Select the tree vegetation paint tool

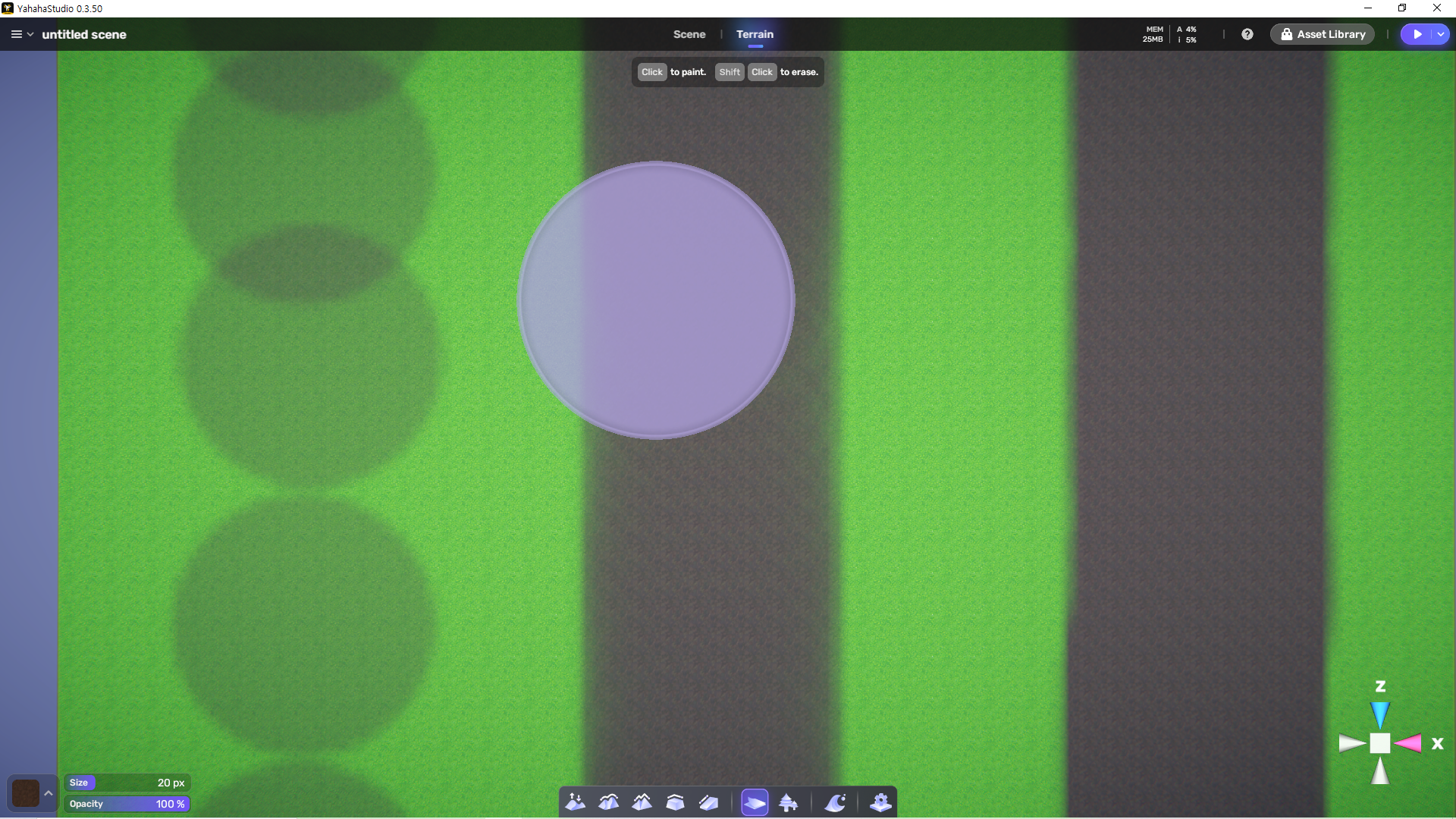(x=788, y=802)
